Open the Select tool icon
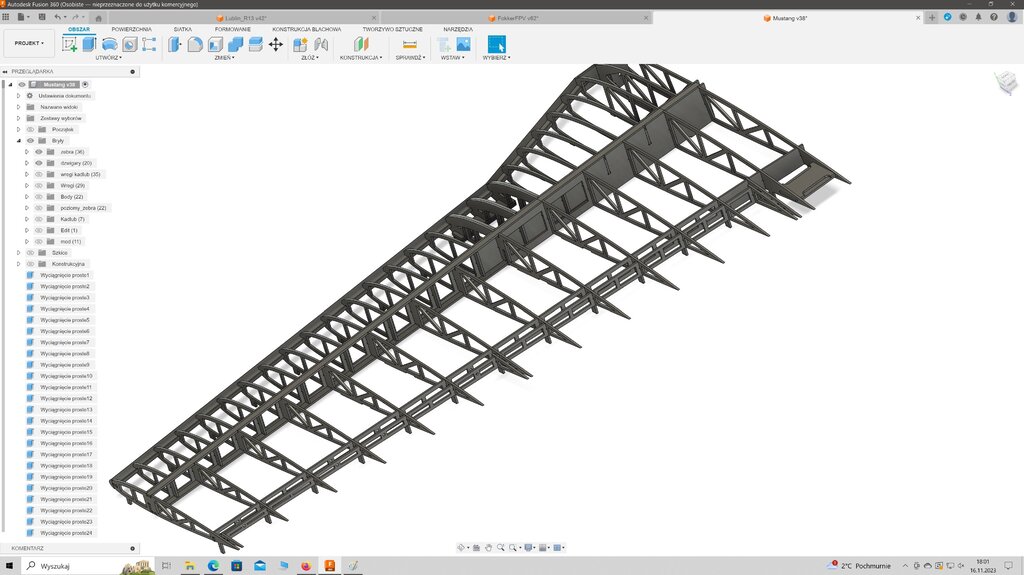The width and height of the screenshot is (1024, 575). tap(496, 44)
